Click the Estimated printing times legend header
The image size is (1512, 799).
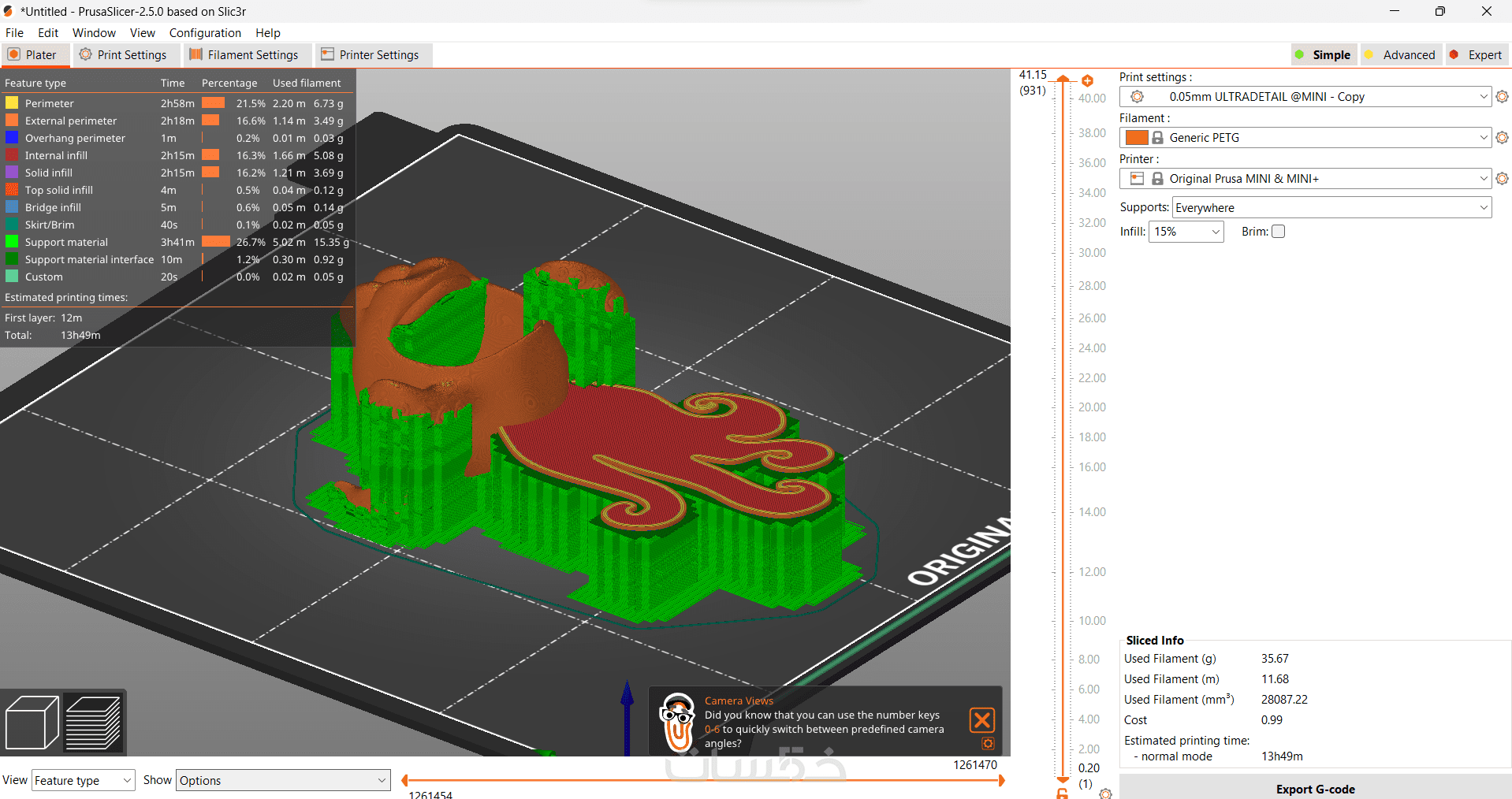[x=66, y=298]
